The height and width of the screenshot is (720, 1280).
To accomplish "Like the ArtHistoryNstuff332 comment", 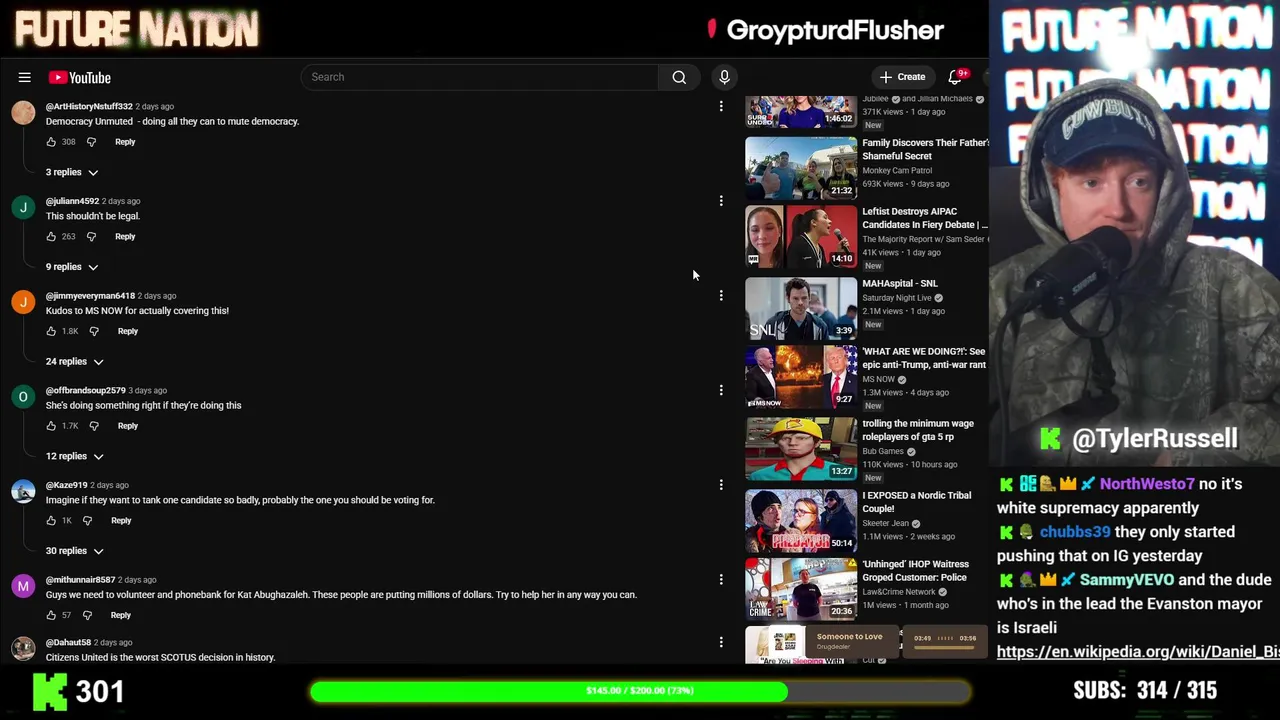I will click(51, 142).
